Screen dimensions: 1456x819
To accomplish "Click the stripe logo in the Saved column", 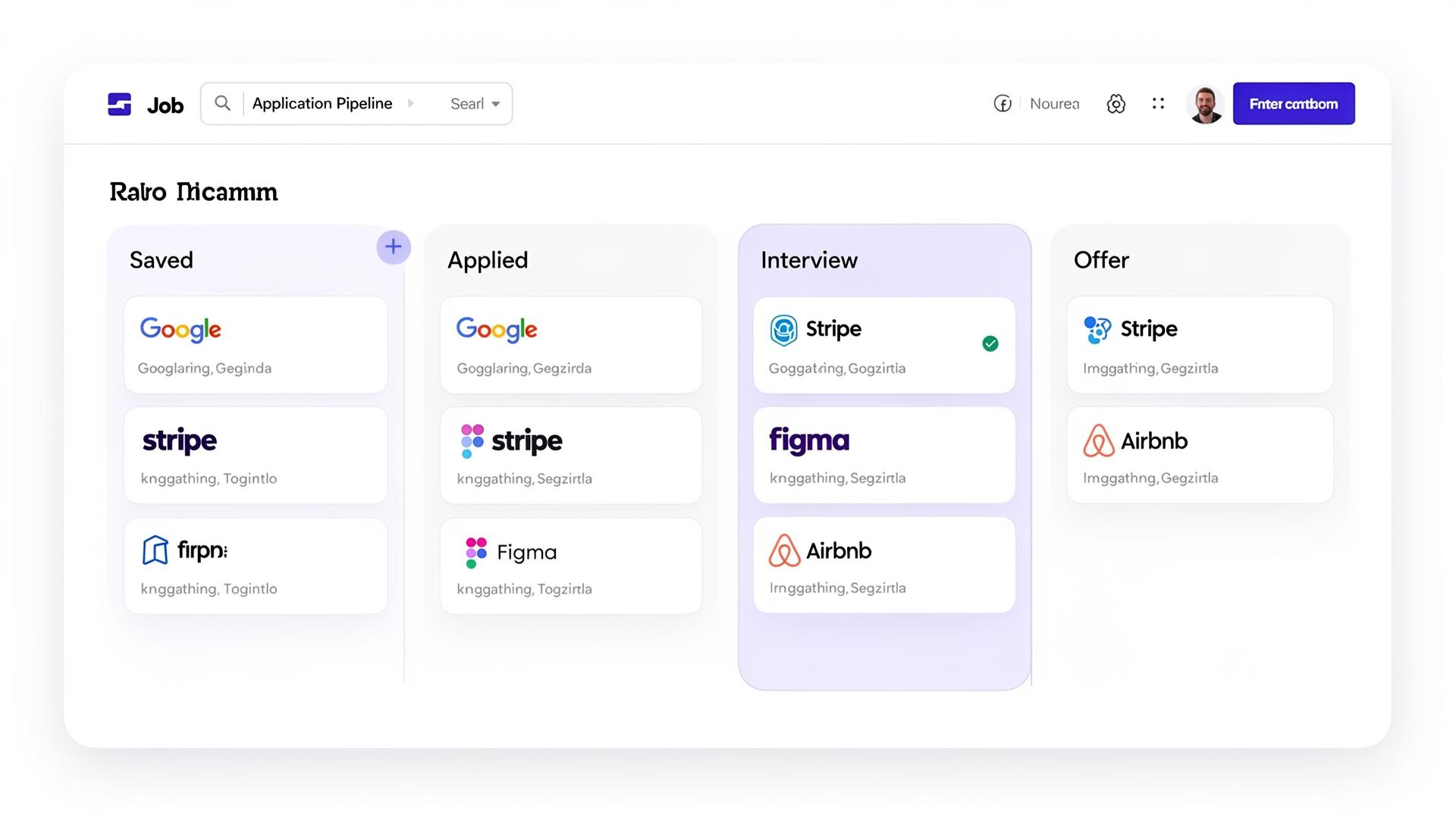I will pos(180,441).
